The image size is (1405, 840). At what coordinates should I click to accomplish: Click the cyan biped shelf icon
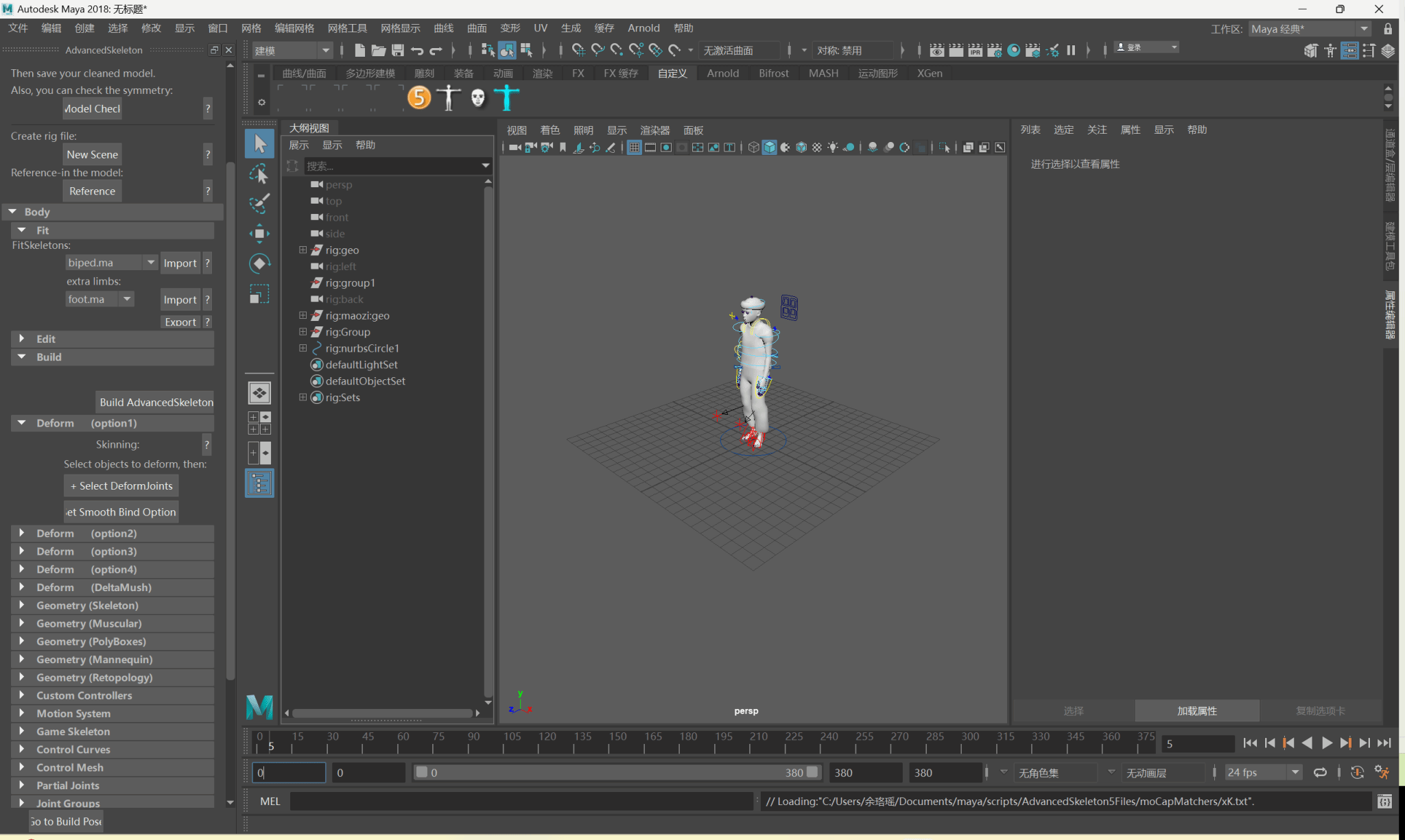click(507, 97)
